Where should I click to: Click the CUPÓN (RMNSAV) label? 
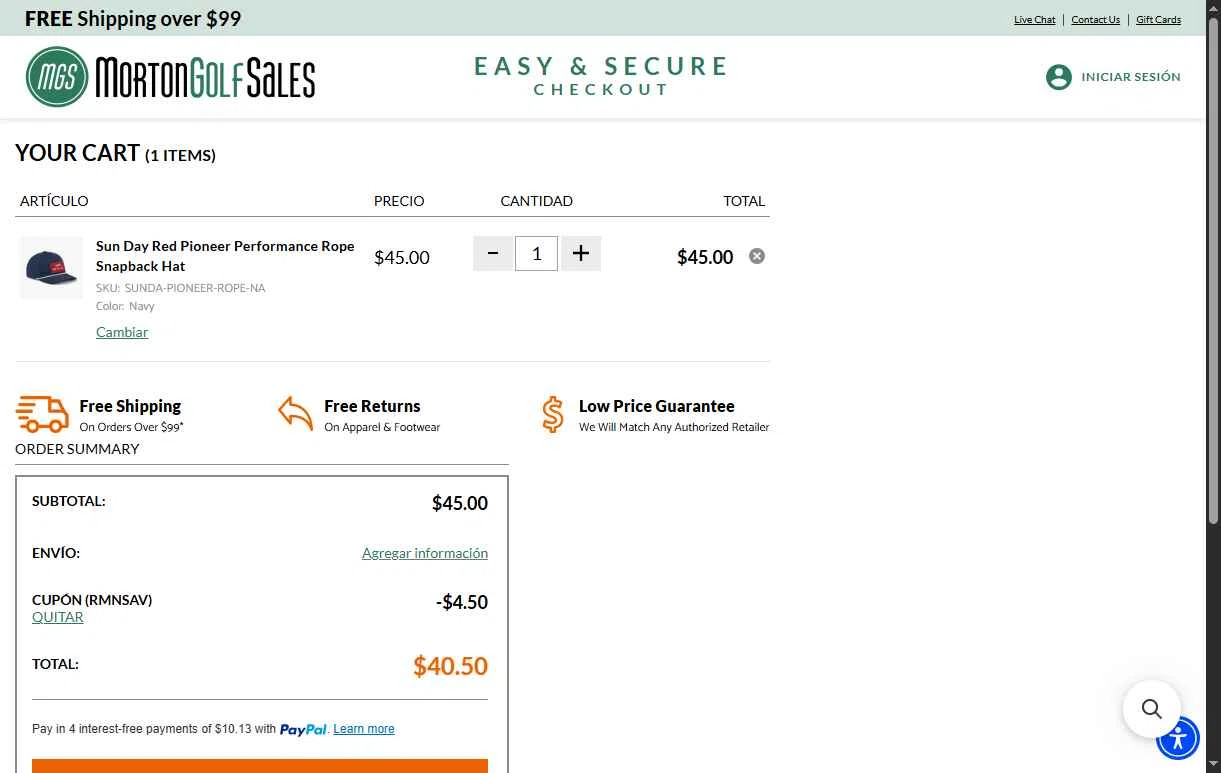pos(92,600)
